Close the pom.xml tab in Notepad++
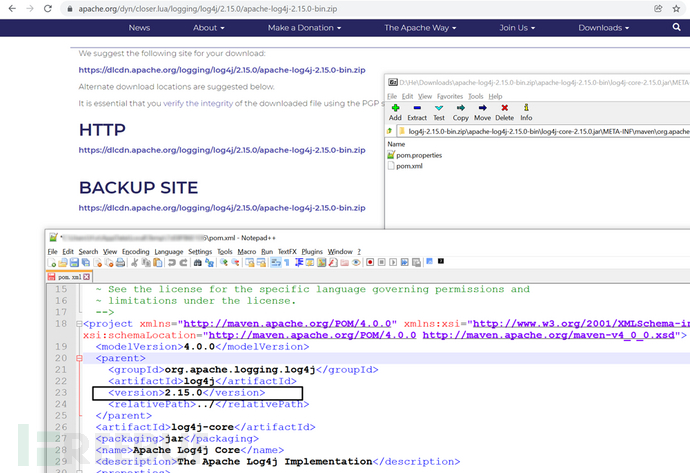 [x=87, y=276]
